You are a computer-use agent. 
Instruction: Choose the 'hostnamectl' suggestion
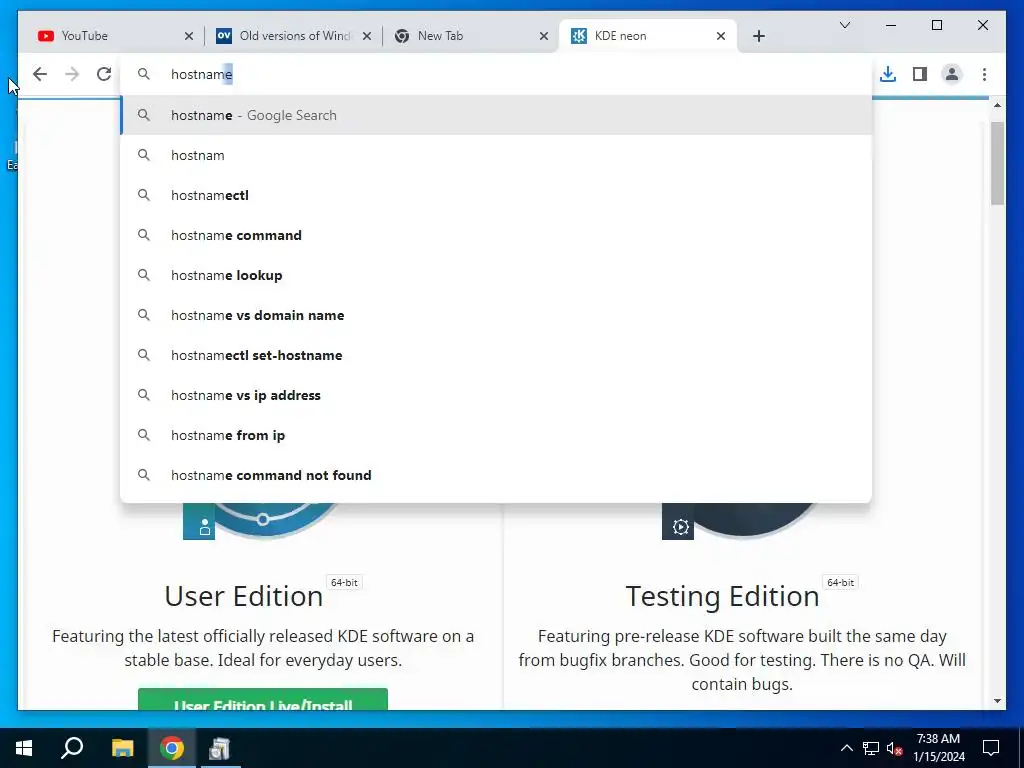[496, 195]
